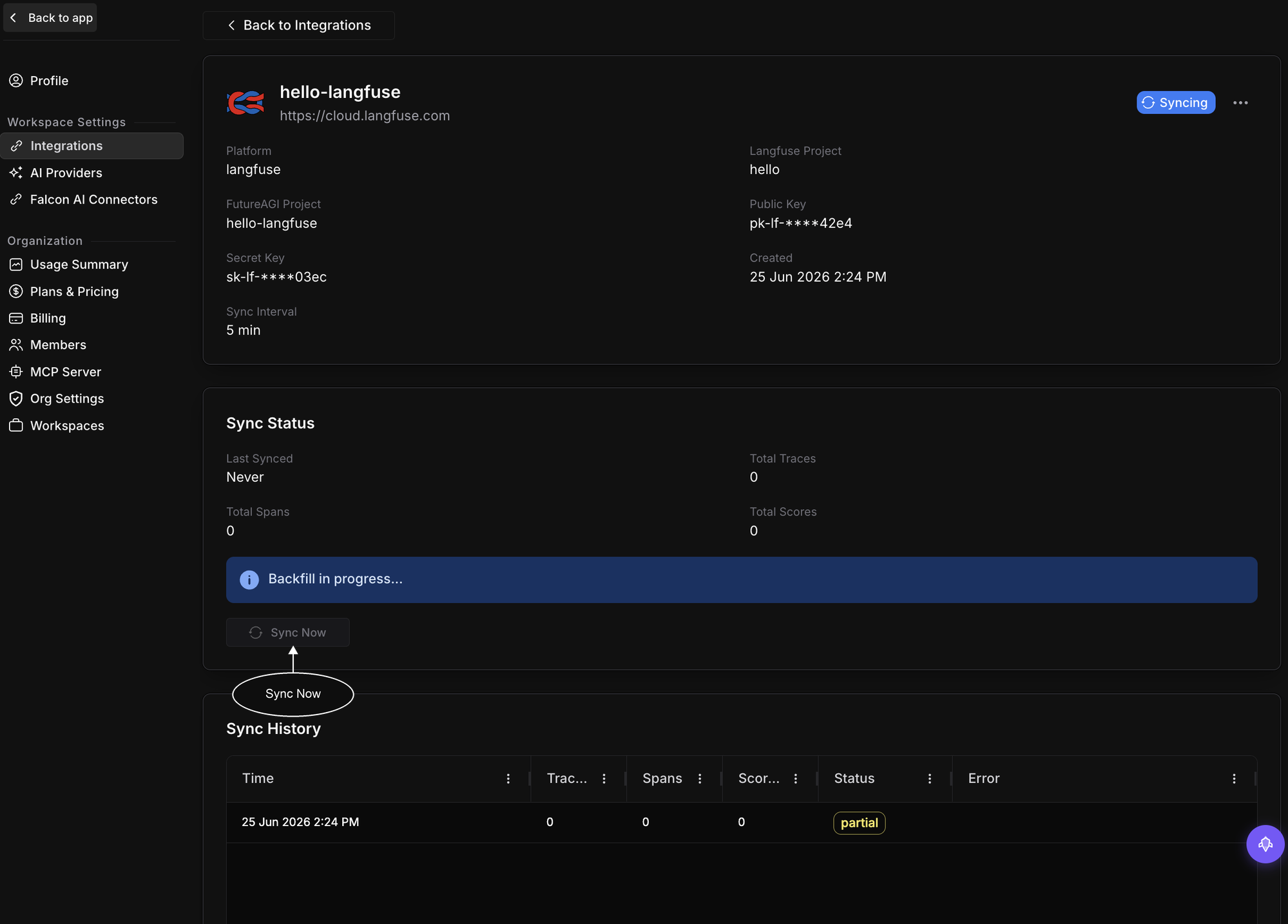The height and width of the screenshot is (924, 1288).
Task: Click the Integrations link icon
Action: point(16,146)
